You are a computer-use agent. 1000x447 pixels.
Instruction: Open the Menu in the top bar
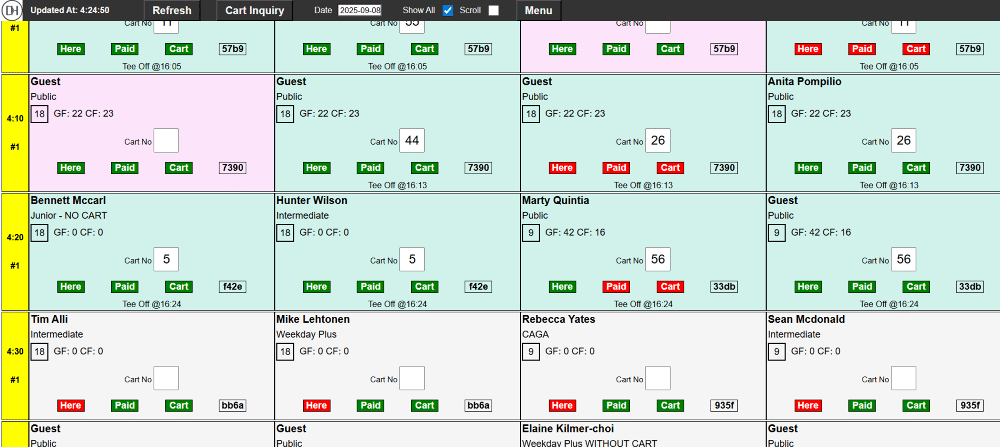538,10
